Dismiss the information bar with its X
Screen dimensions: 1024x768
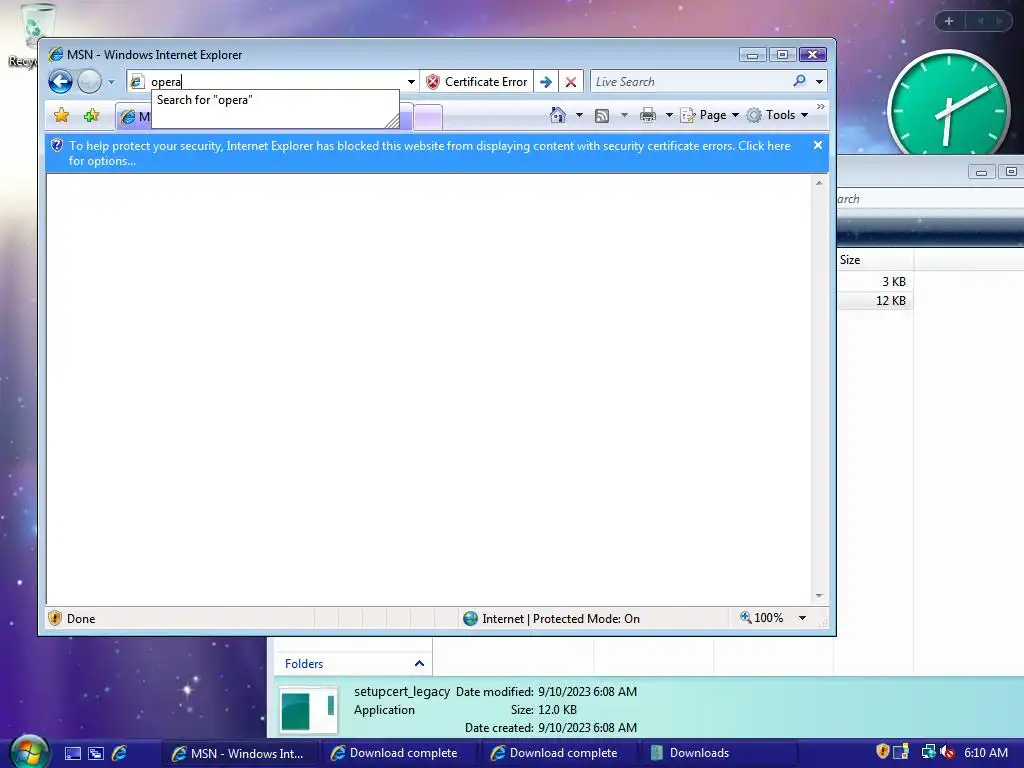click(x=818, y=145)
